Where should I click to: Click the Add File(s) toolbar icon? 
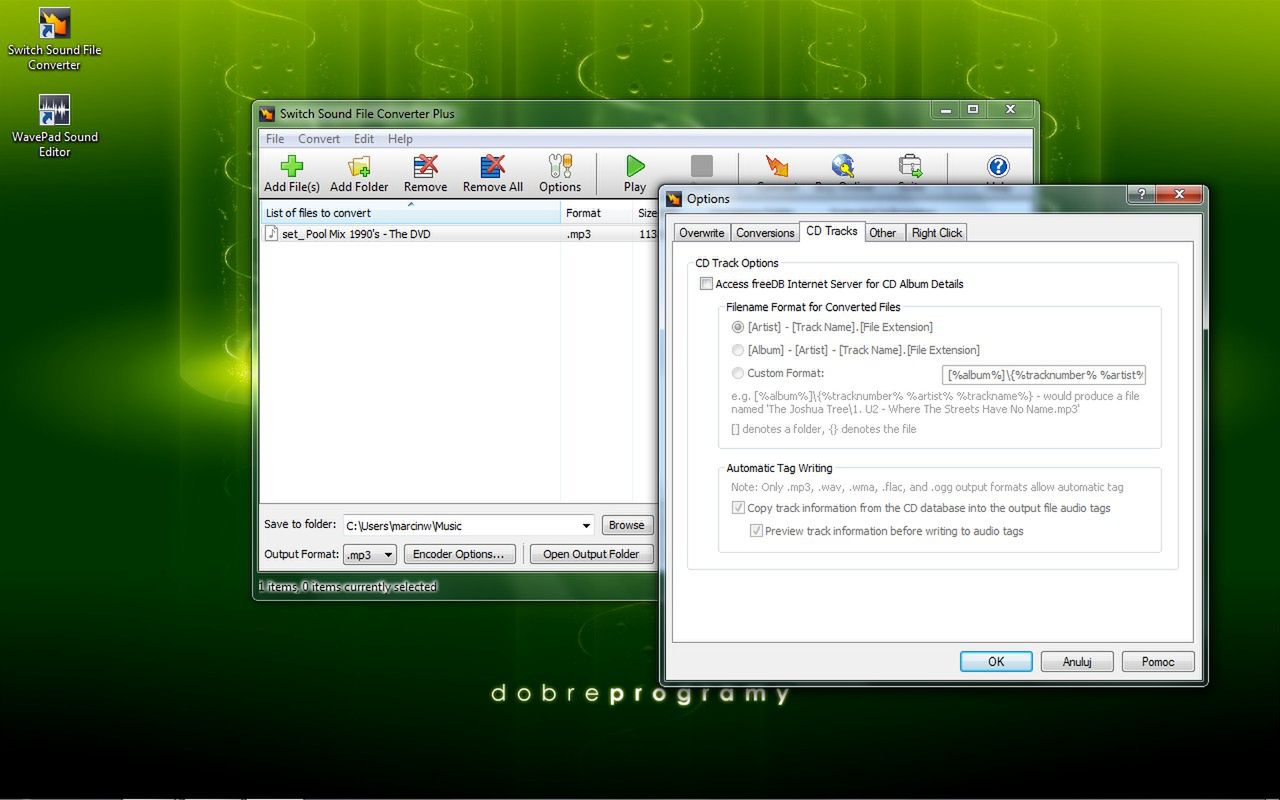coord(291,166)
